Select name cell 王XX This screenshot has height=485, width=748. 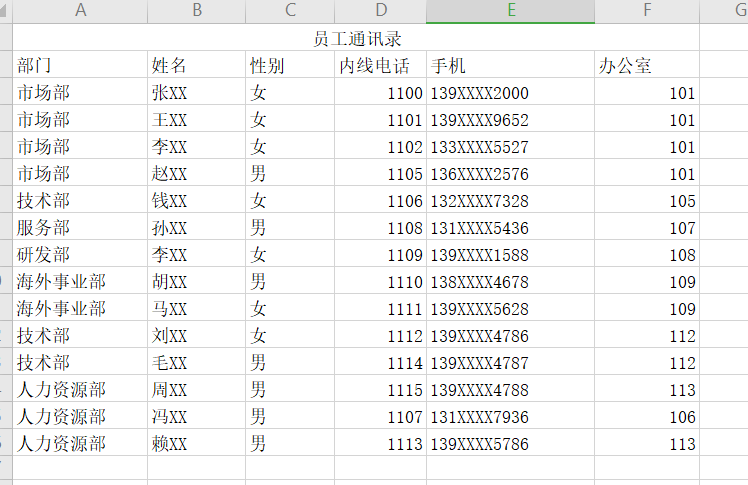197,119
